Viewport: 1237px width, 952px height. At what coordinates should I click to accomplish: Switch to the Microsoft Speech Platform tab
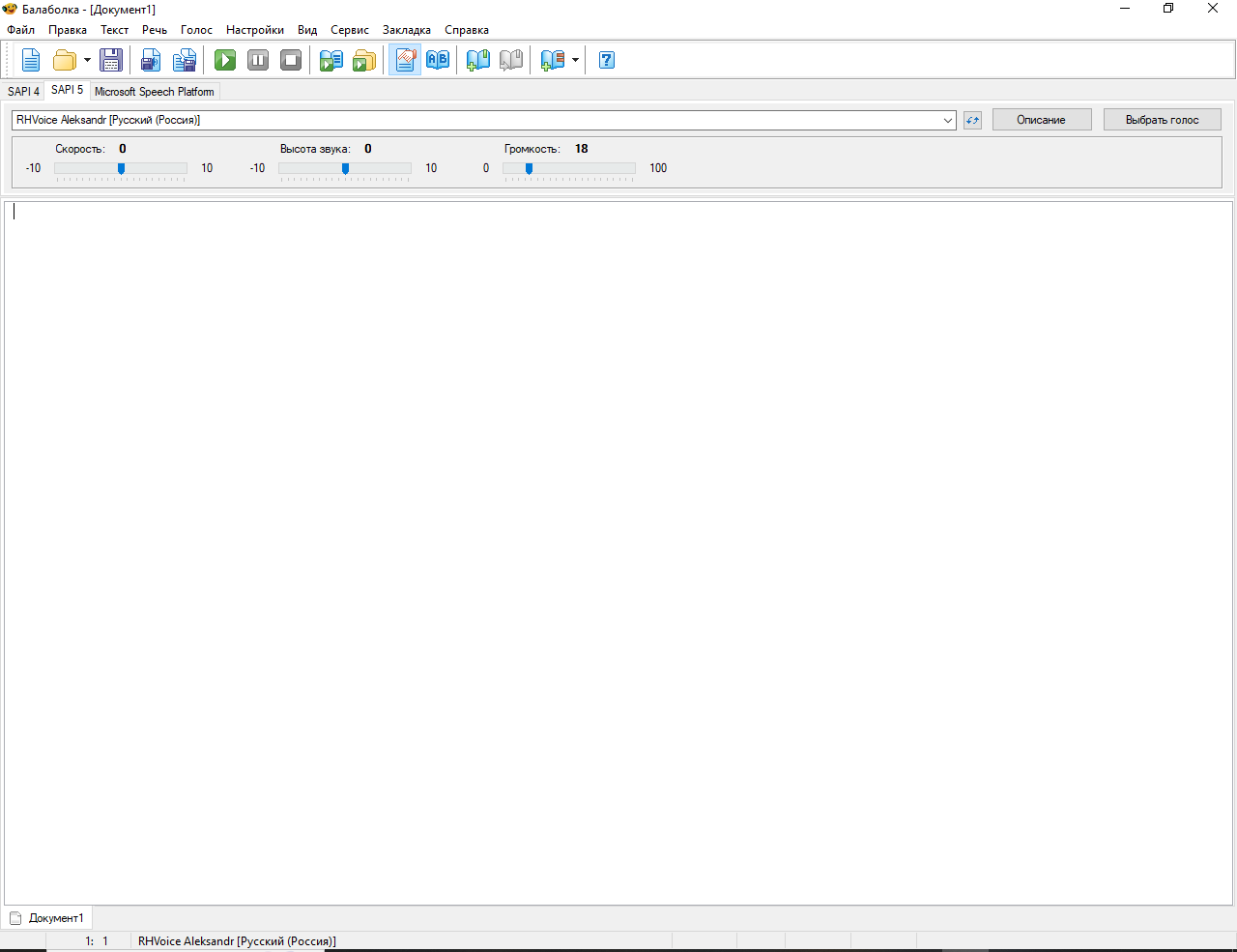(x=155, y=92)
